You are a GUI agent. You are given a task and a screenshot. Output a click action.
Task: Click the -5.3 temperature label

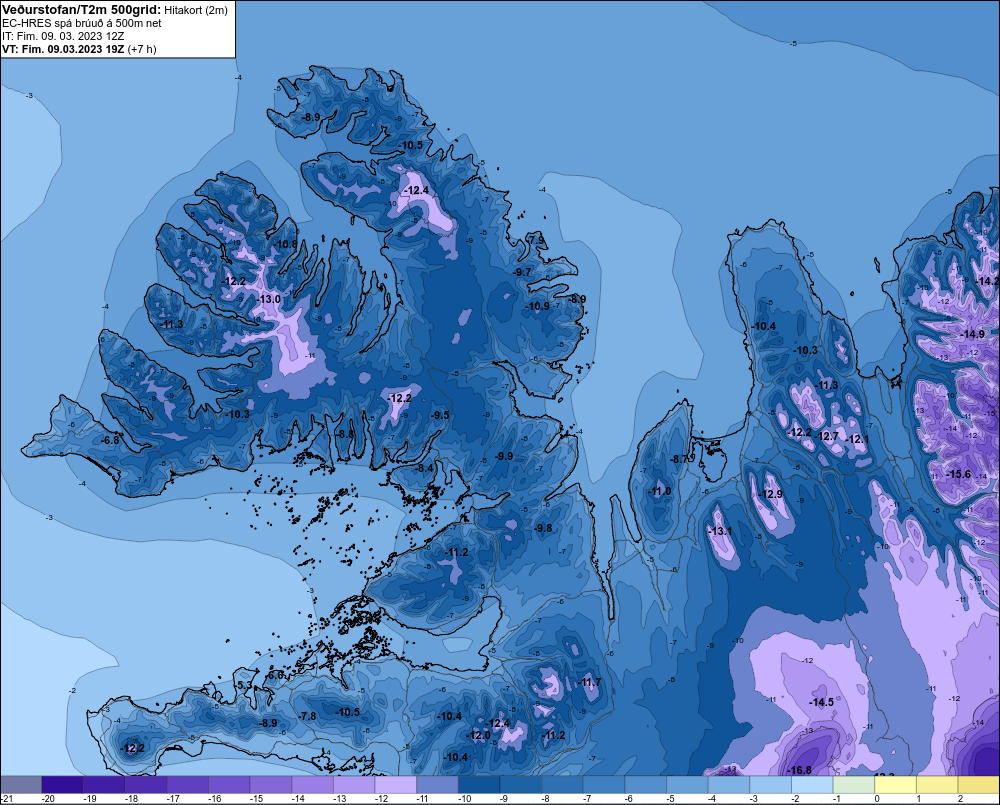245,685
